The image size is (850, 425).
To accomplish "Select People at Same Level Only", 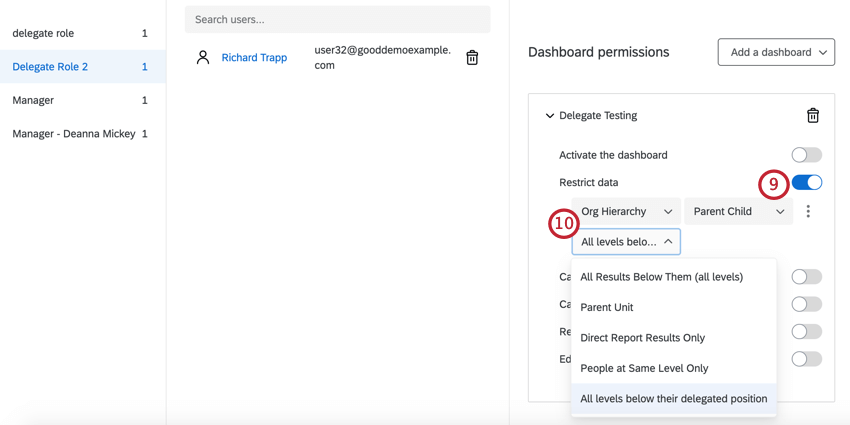I will point(644,368).
